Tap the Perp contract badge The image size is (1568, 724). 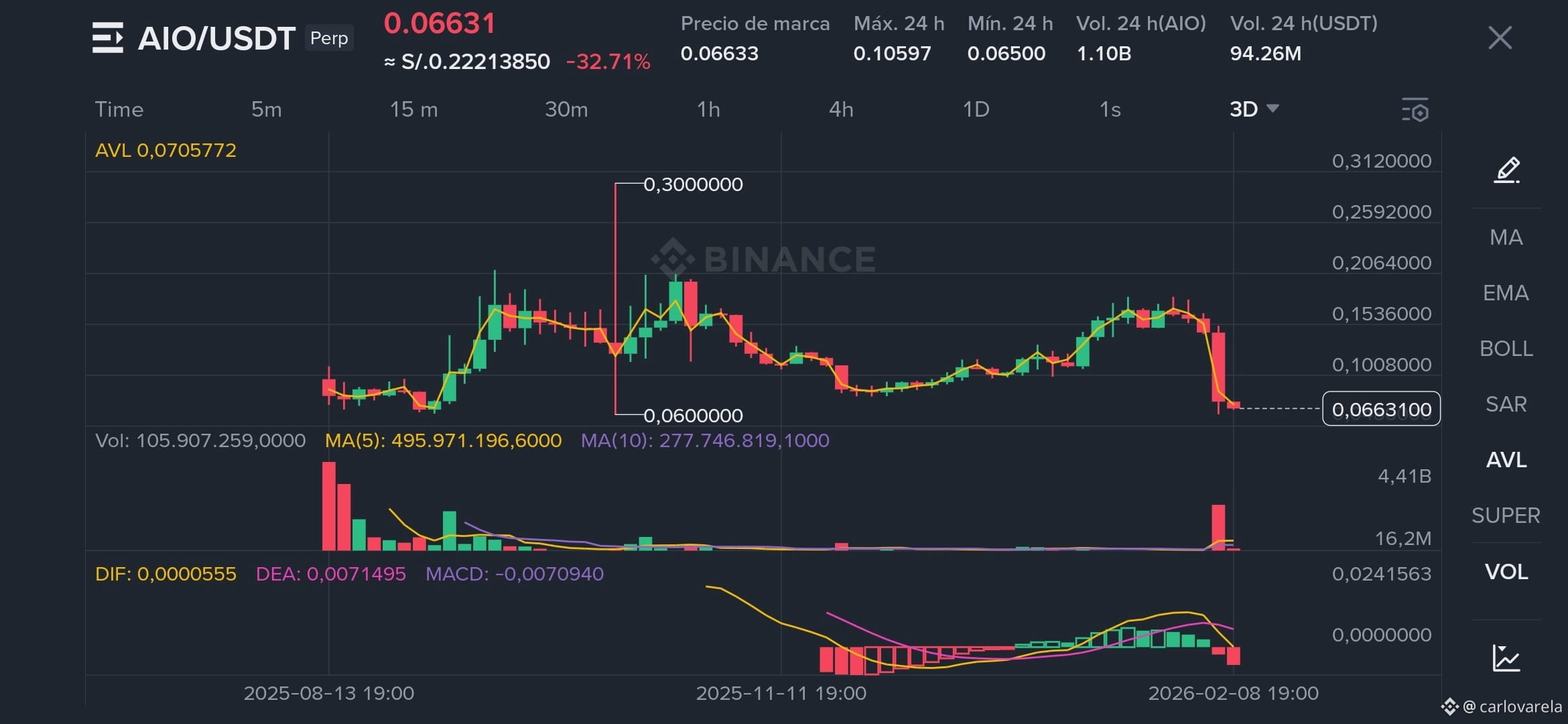pos(329,38)
